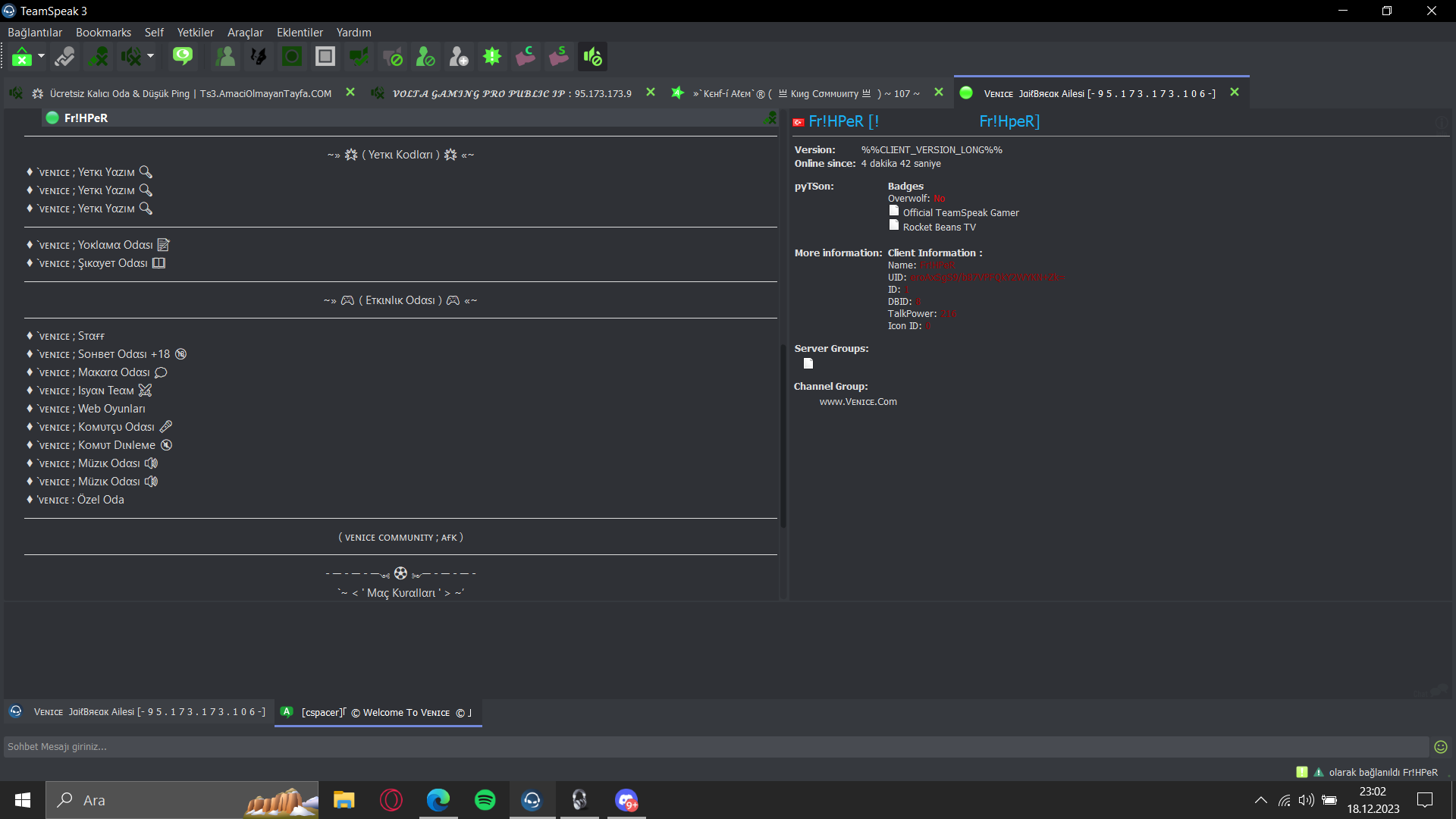This screenshot has height=819, width=1456.
Task: Open the Araçlar menu
Action: tap(245, 33)
